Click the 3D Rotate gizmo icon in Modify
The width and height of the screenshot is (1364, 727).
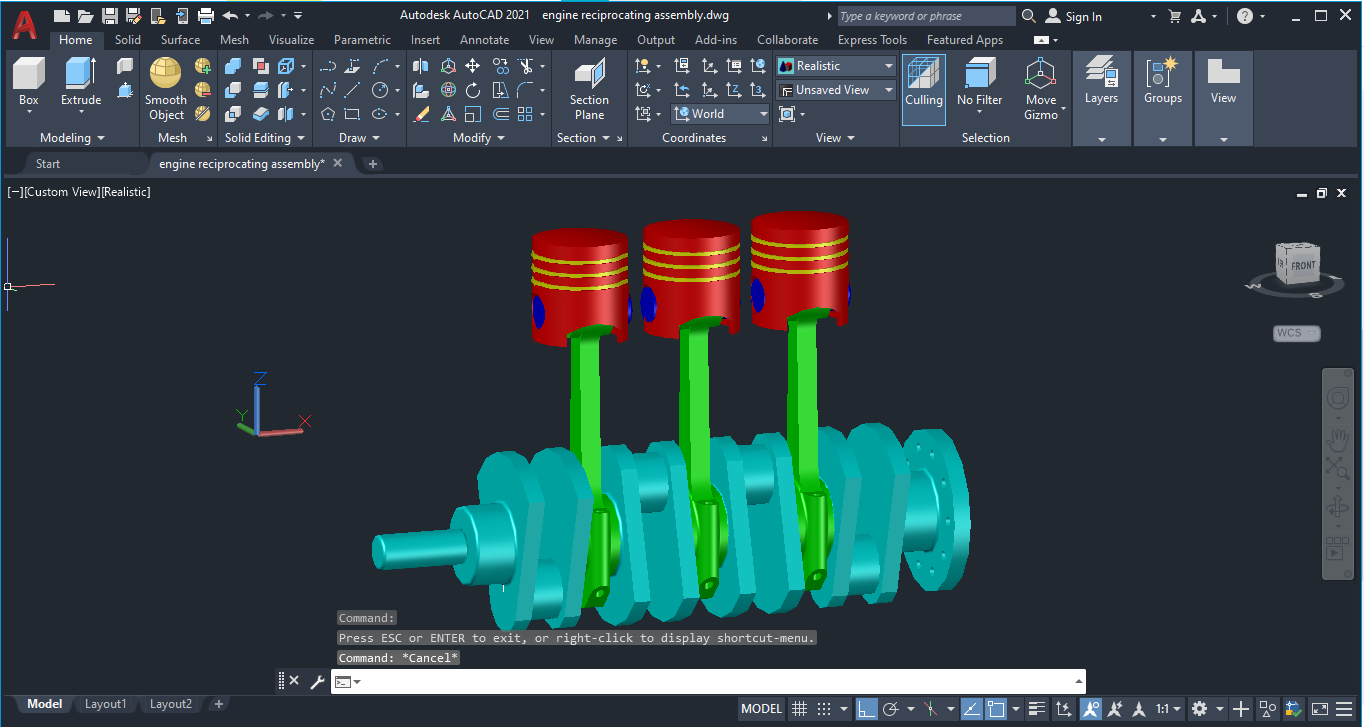[448, 90]
